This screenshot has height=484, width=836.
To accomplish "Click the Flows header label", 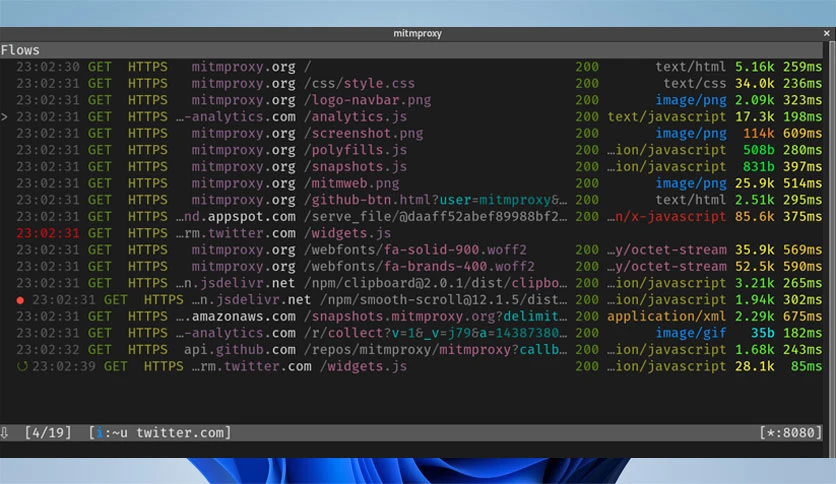I will coord(20,50).
